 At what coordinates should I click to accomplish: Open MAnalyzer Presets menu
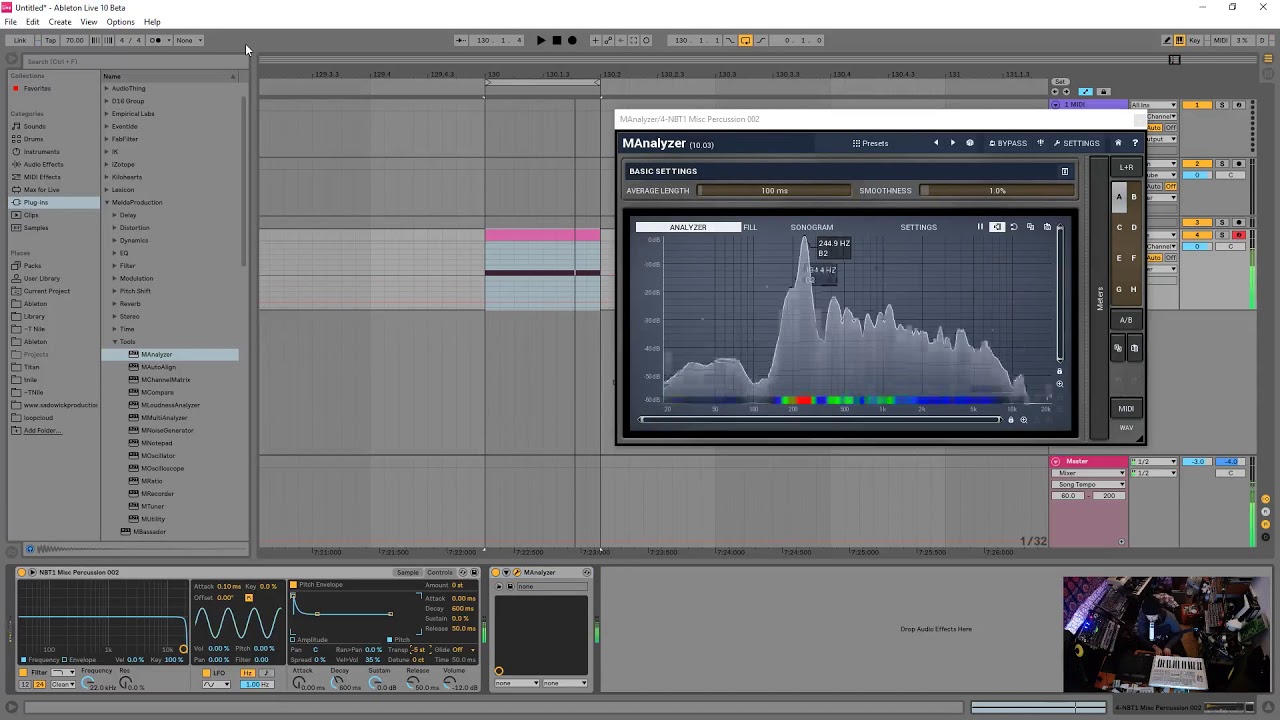pyautogui.click(x=870, y=143)
